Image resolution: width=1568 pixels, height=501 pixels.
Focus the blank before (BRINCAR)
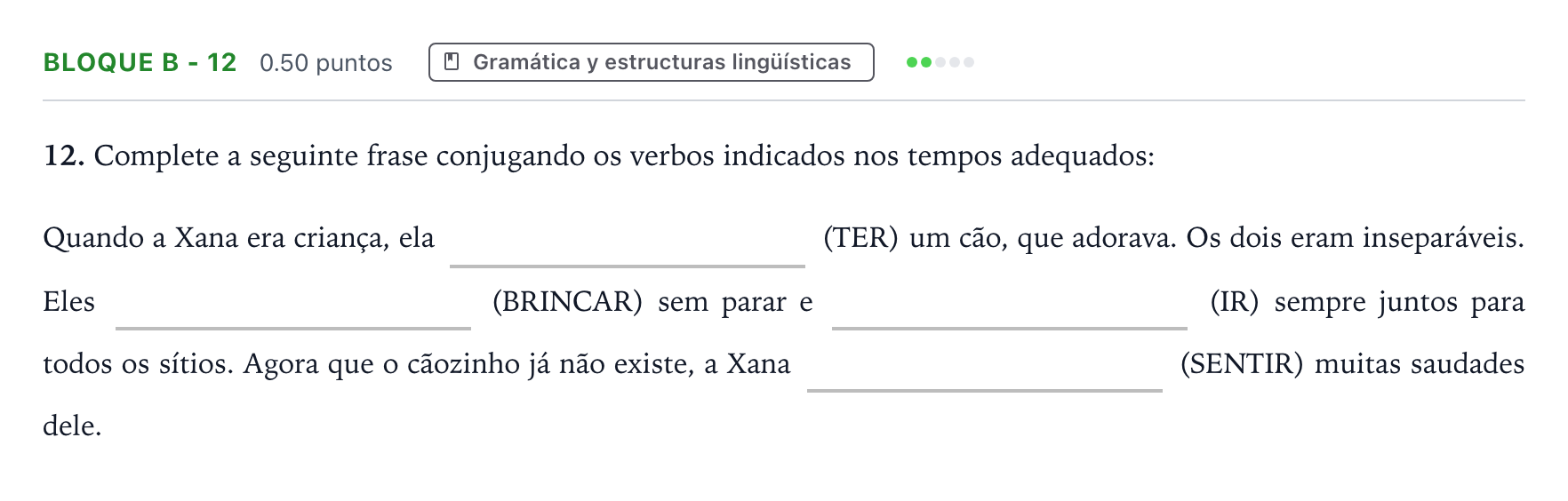[293, 304]
